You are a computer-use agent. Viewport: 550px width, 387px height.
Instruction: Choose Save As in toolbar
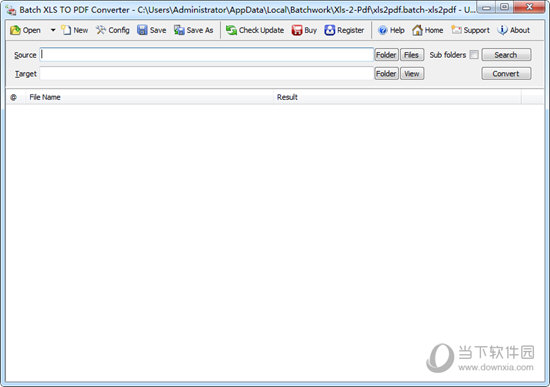tap(194, 30)
